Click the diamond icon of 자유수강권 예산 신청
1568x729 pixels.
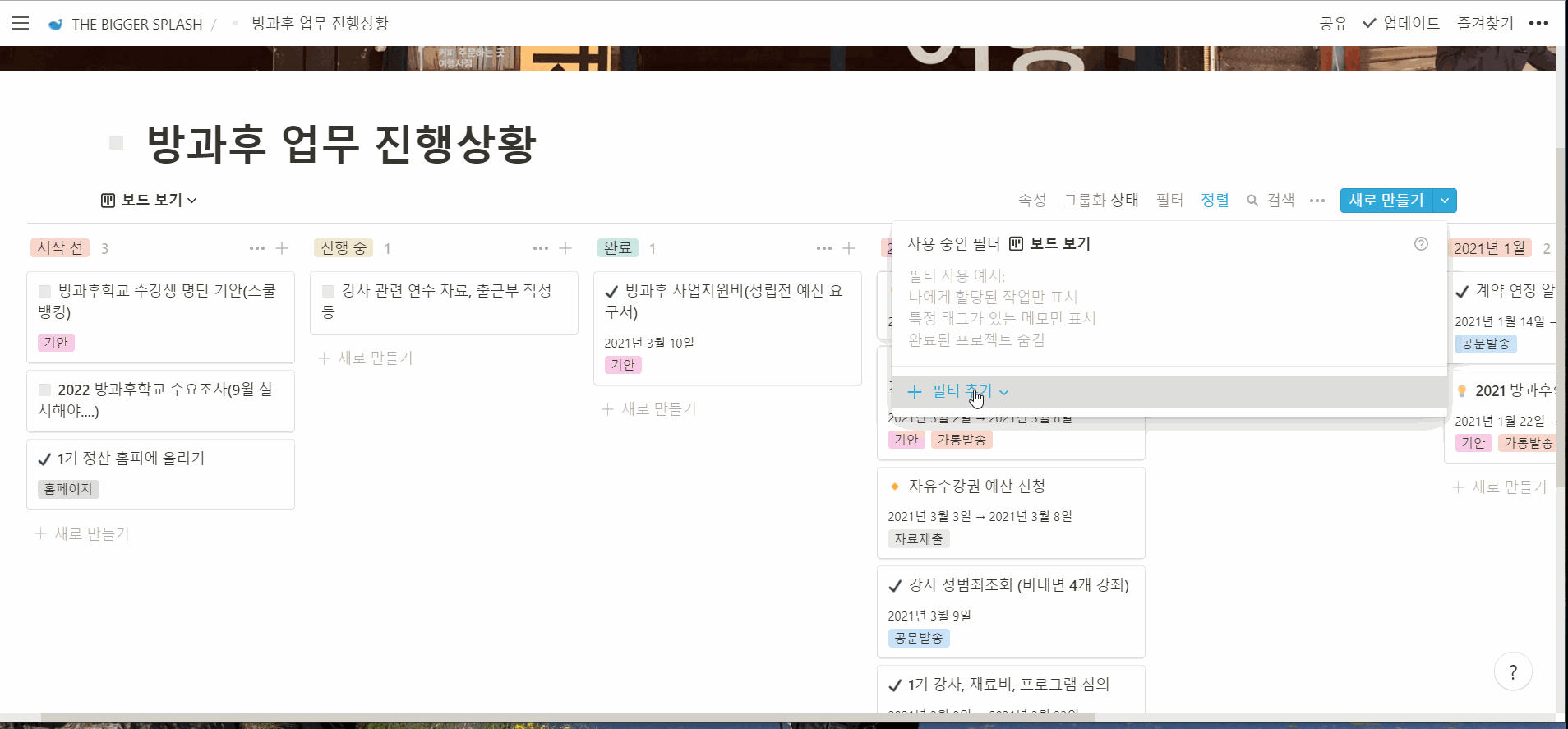[x=895, y=487]
